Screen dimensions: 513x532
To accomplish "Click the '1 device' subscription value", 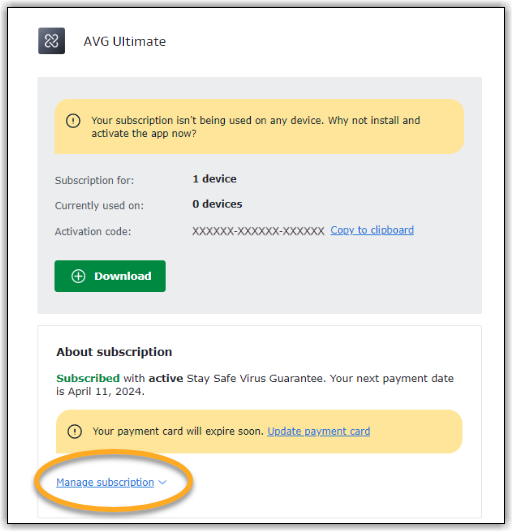I will click(214, 179).
